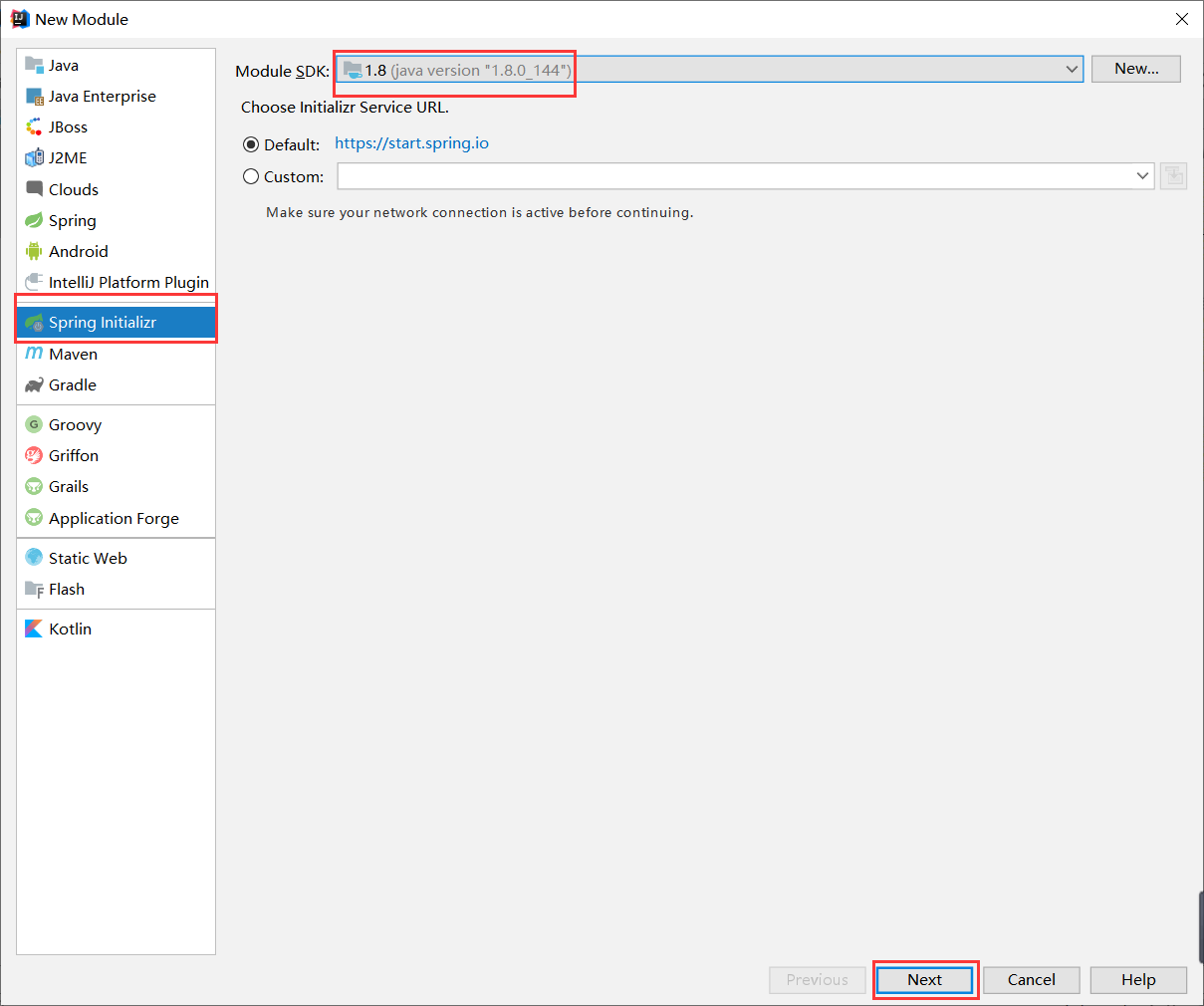This screenshot has height=1006, width=1204.
Task: Select Java Enterprise module type label
Action: (x=103, y=97)
